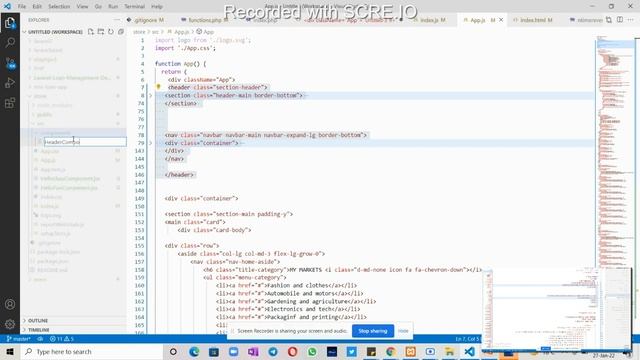This screenshot has height=360, width=640.
Task: Click the New Folder icon in Explorer
Action: pos(101,31)
